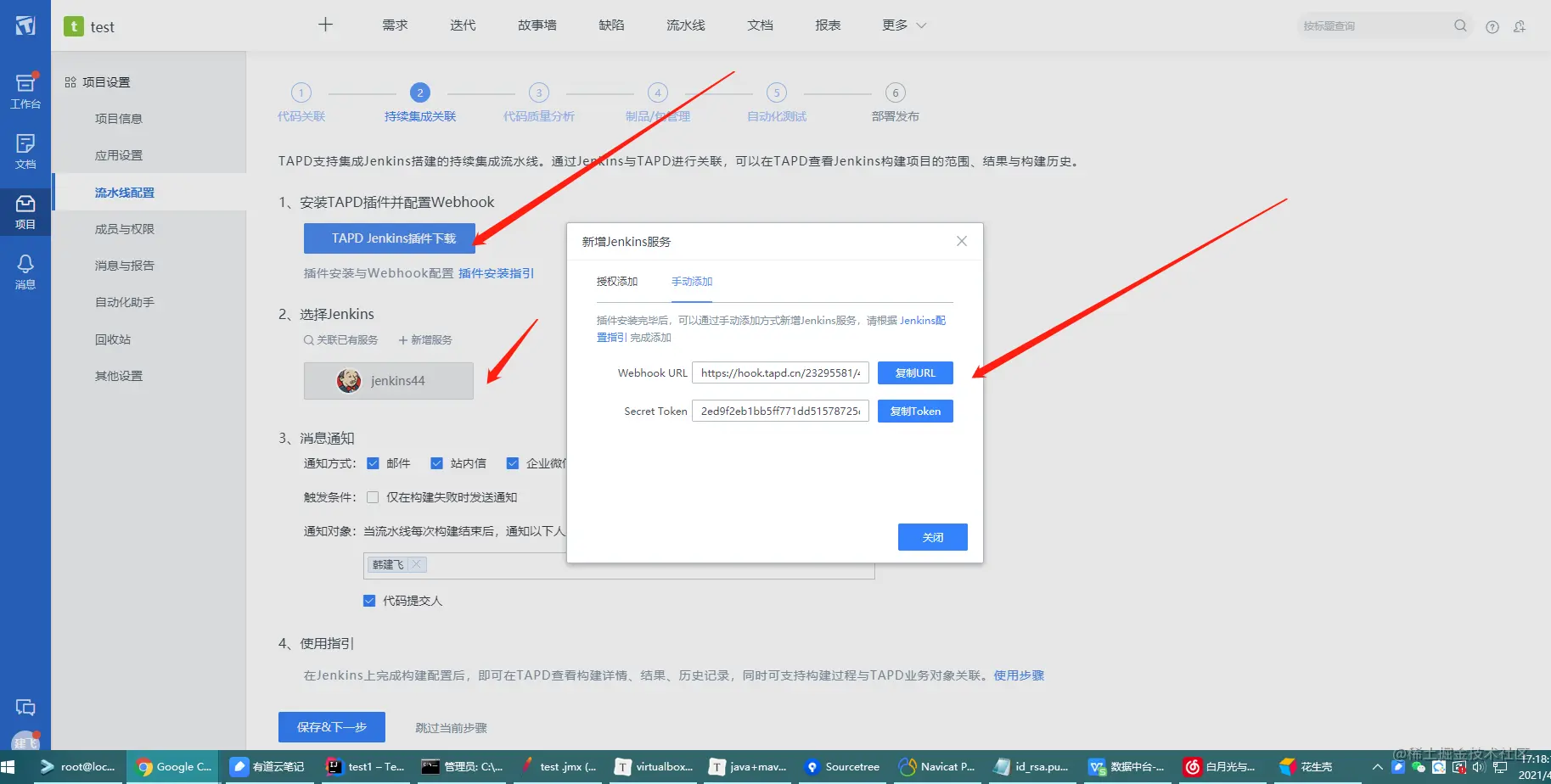Select the 项目 projects icon in left sidebar
This screenshot has width=1551, height=784.
click(x=25, y=211)
